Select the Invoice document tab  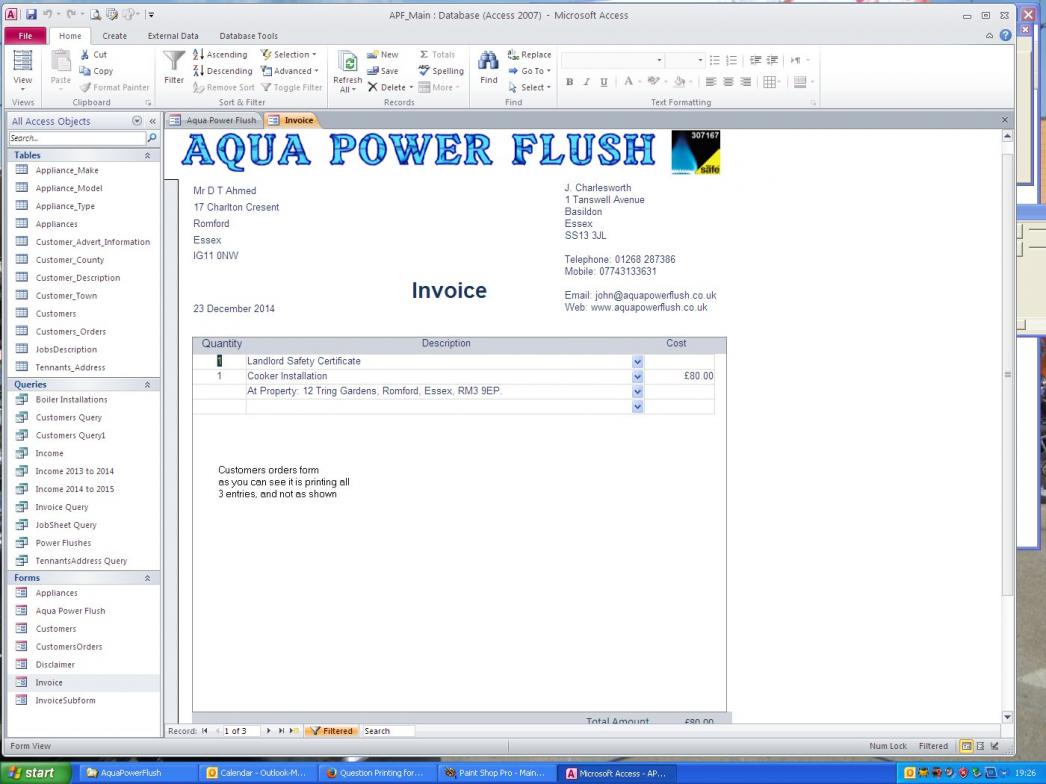(292, 120)
